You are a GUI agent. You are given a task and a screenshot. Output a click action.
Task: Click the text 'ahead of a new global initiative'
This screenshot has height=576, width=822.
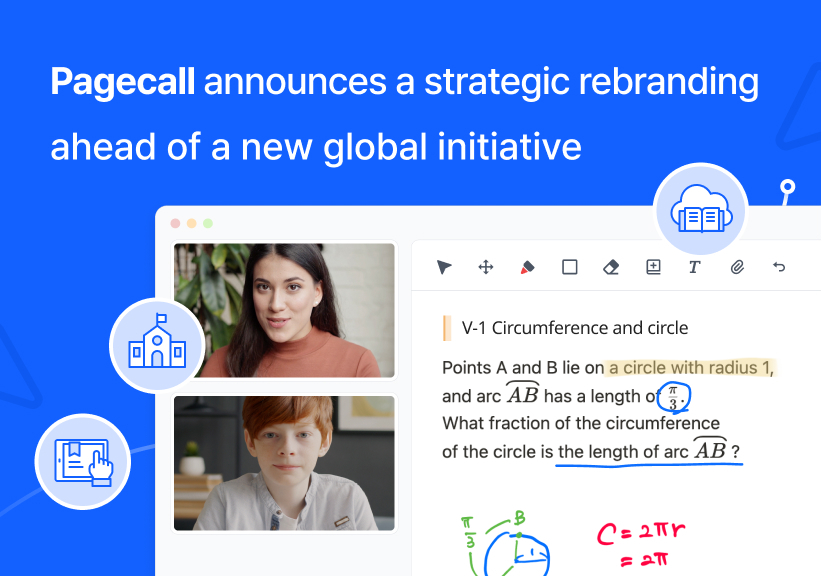point(316,147)
